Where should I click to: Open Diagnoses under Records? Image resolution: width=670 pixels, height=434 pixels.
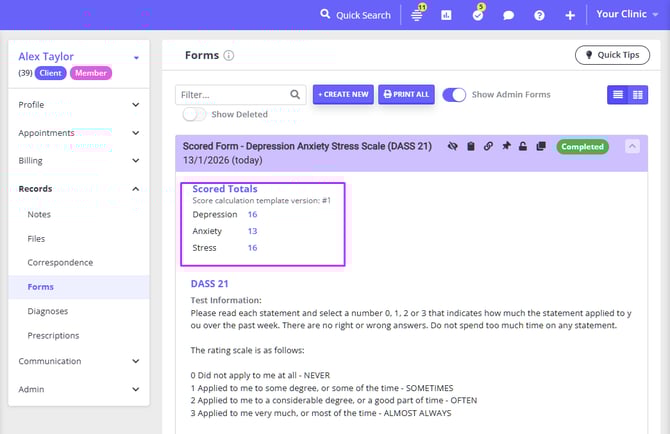[48, 311]
